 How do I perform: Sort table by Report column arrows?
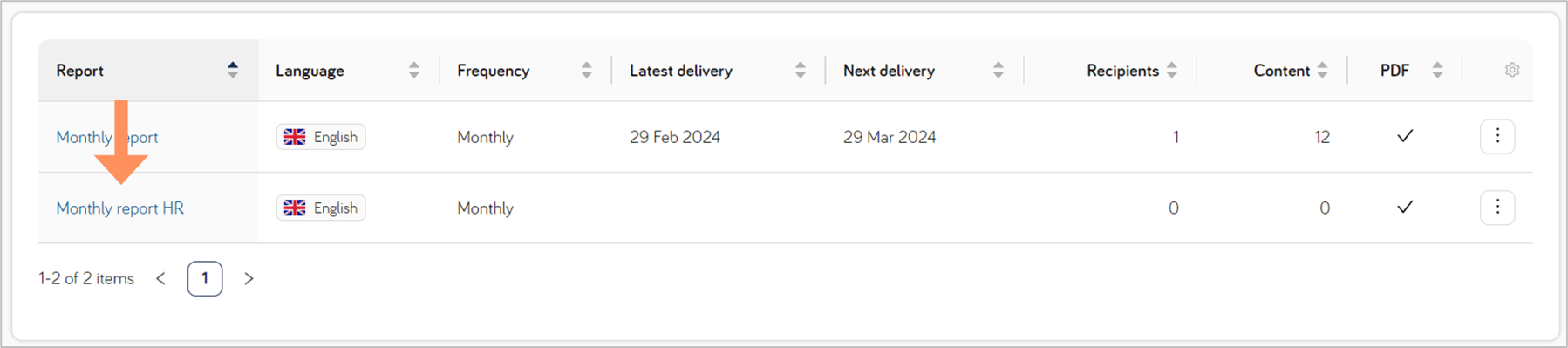(x=232, y=70)
